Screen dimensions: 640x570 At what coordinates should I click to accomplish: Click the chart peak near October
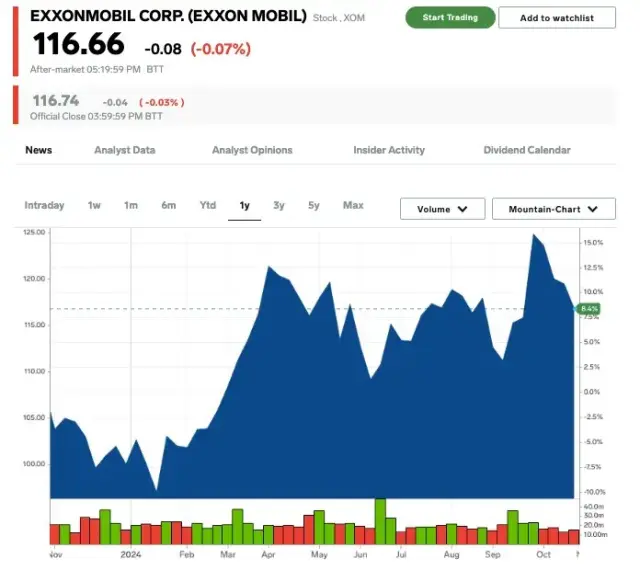[535, 235]
